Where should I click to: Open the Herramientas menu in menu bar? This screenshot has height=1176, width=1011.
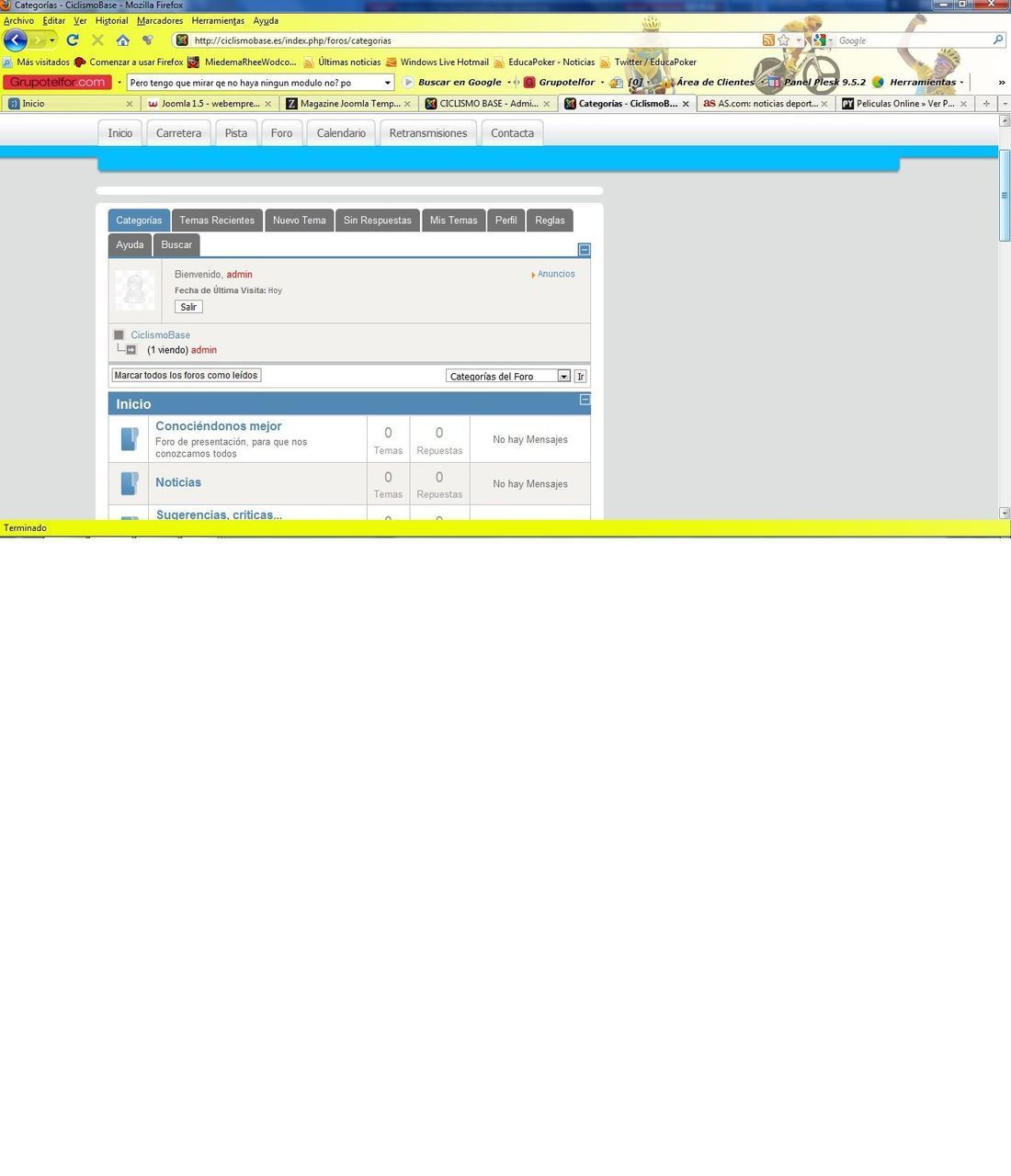pos(218,20)
